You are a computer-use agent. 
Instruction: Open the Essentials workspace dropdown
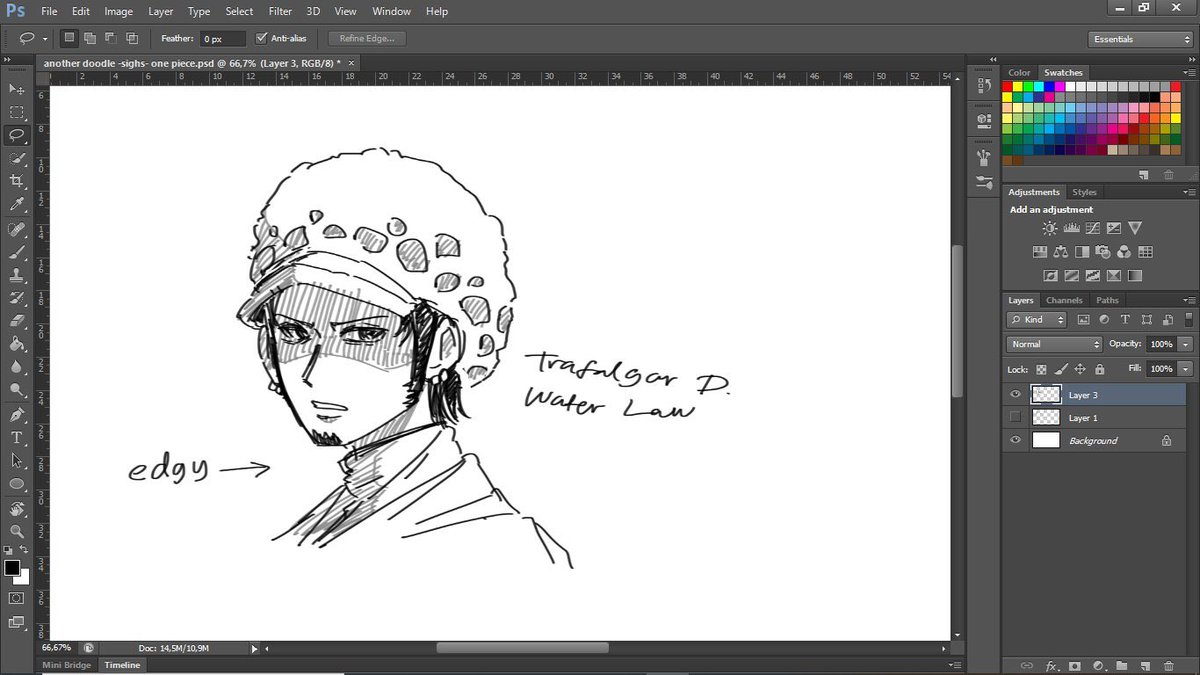(1140, 39)
